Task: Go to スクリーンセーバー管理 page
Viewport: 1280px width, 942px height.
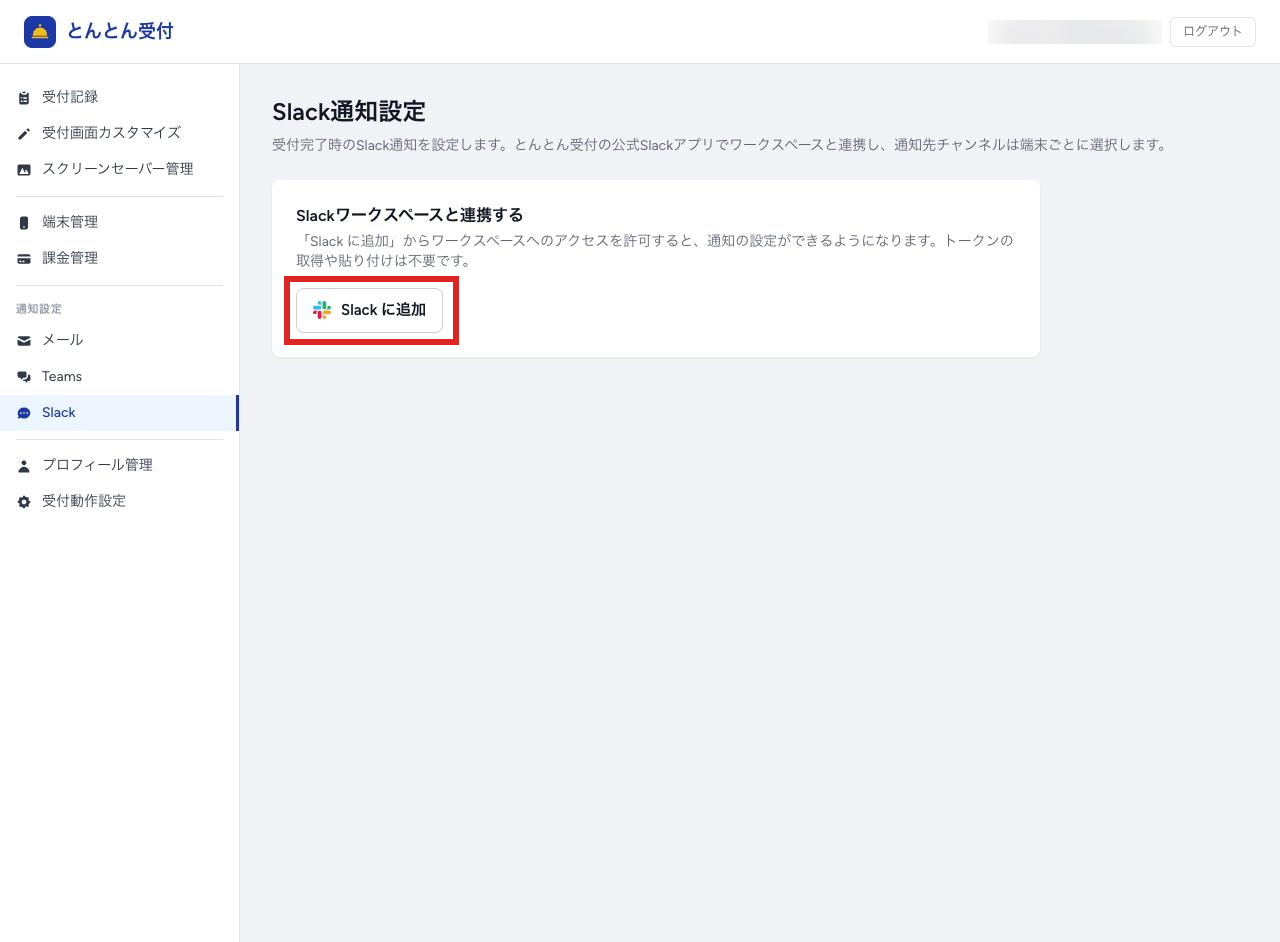Action: (119, 169)
